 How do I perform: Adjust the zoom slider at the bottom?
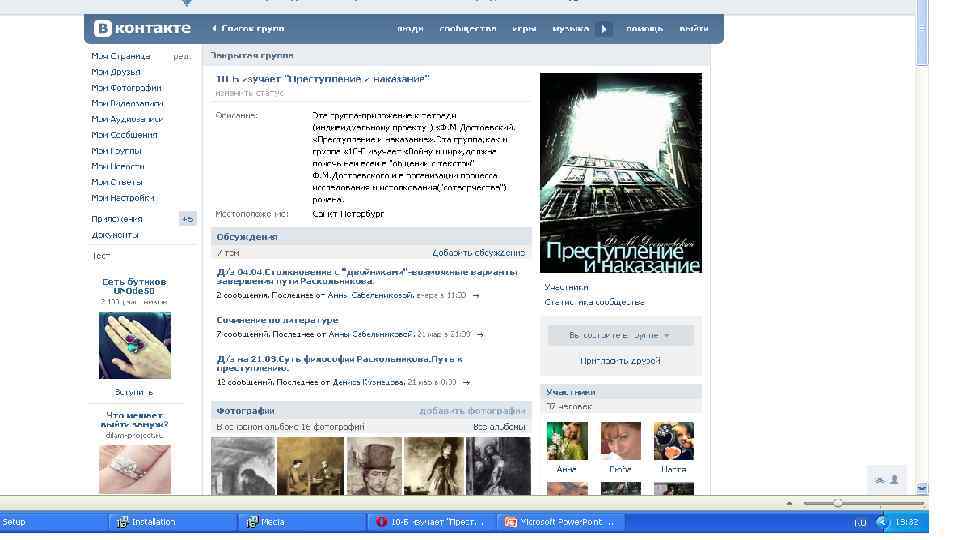(x=838, y=503)
